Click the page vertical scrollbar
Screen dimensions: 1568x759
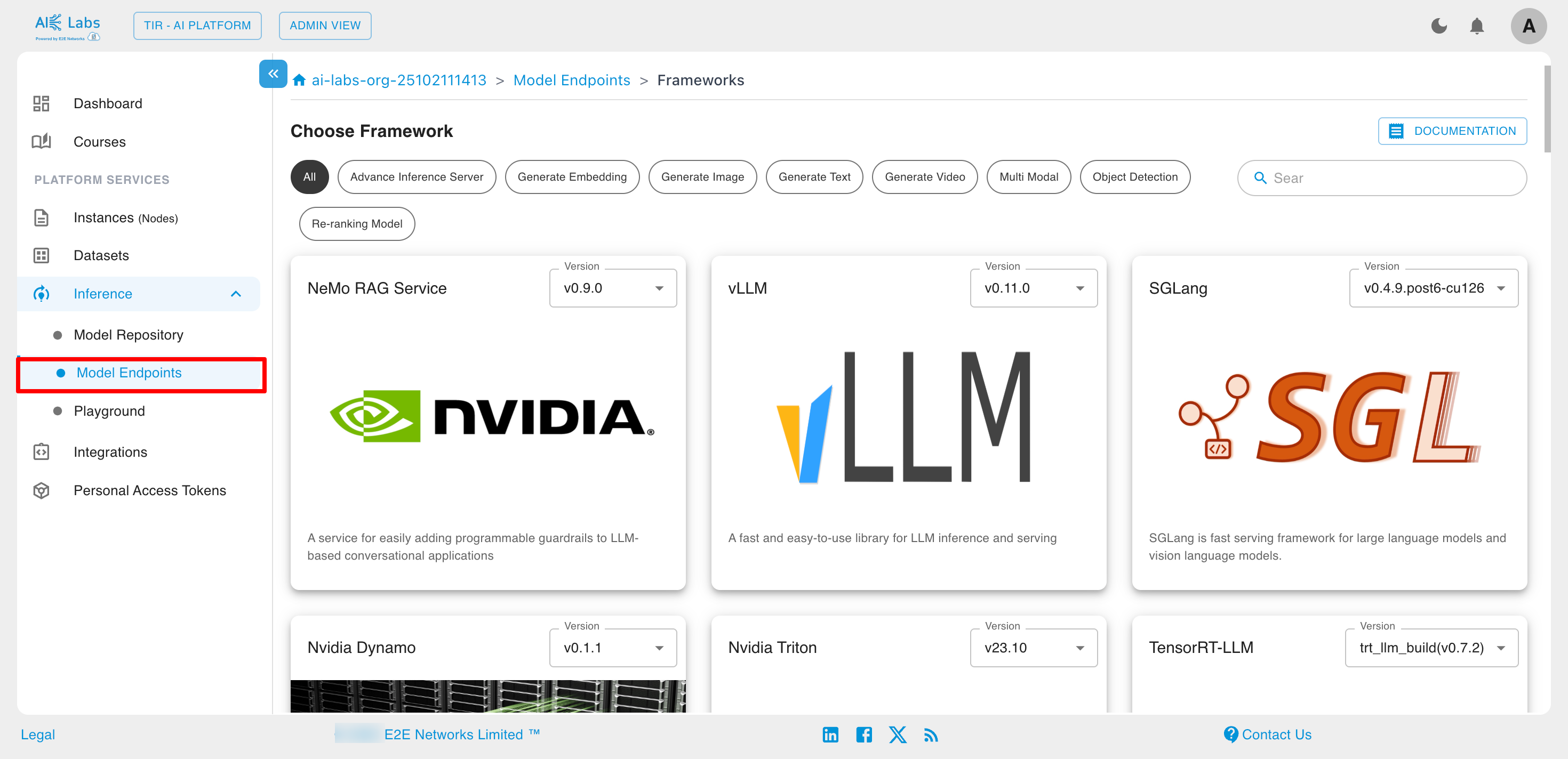pyautogui.click(x=1547, y=109)
